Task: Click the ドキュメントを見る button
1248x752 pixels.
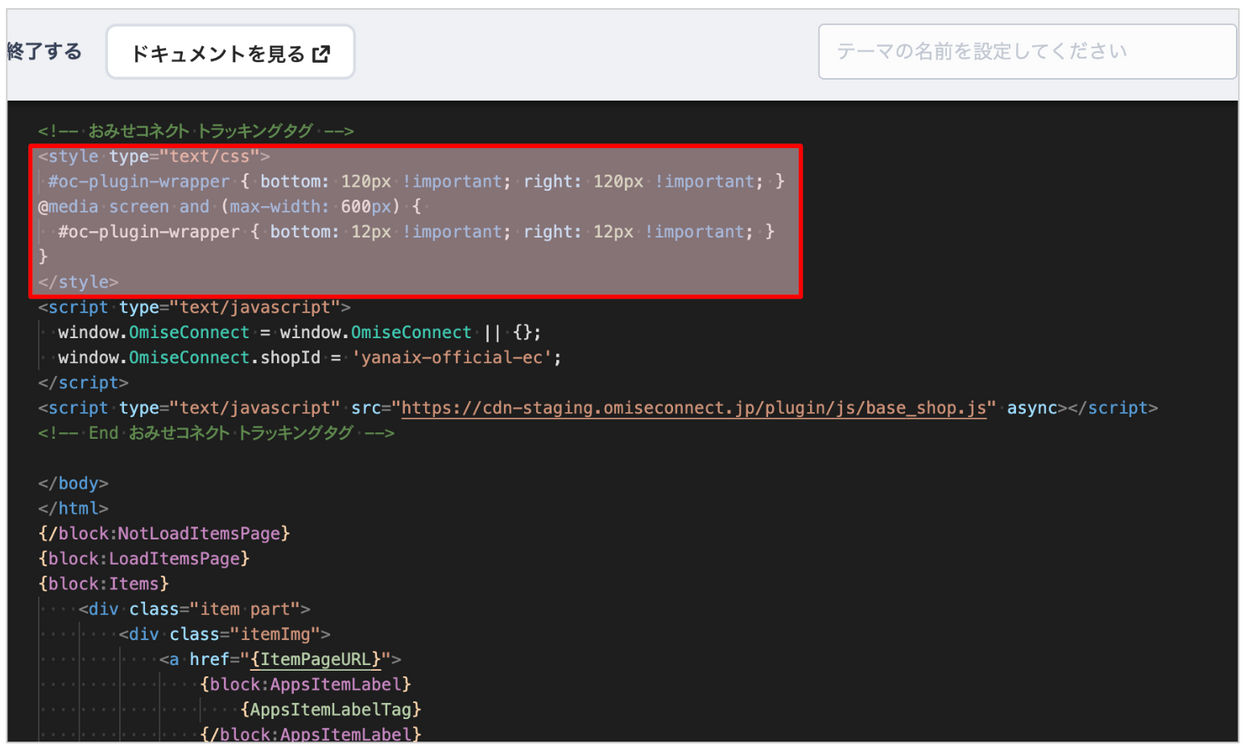Action: (230, 53)
